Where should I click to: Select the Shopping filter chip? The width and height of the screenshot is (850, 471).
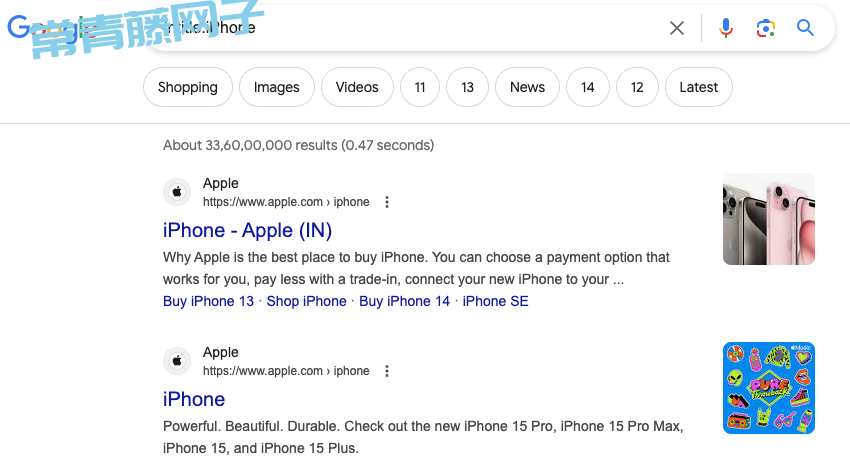pyautogui.click(x=188, y=87)
